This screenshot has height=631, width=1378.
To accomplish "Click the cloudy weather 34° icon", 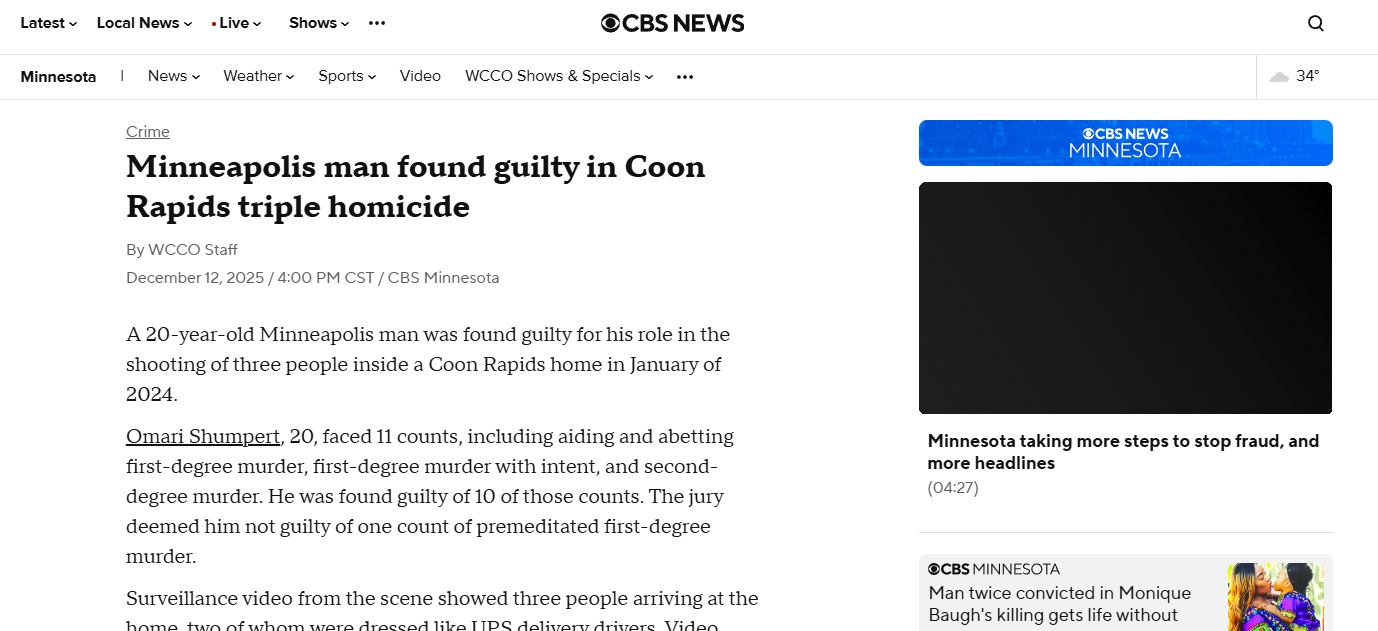I will point(1279,77).
